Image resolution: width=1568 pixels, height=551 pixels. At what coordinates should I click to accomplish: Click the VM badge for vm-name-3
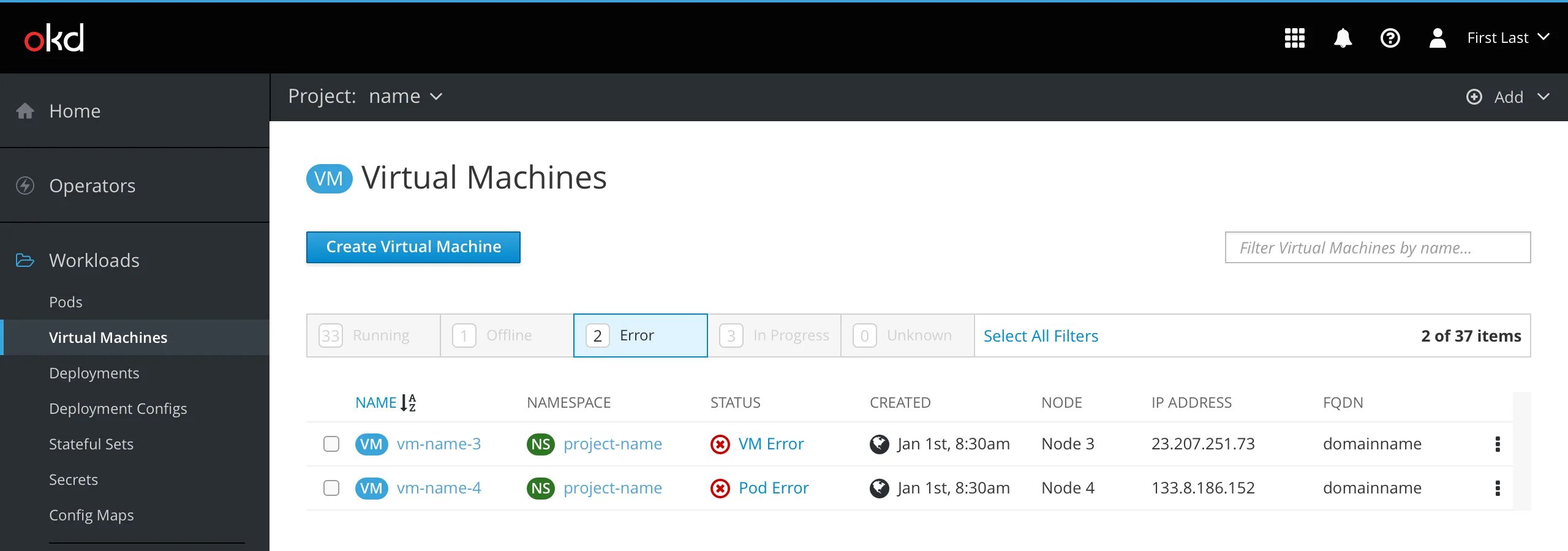[x=371, y=444]
